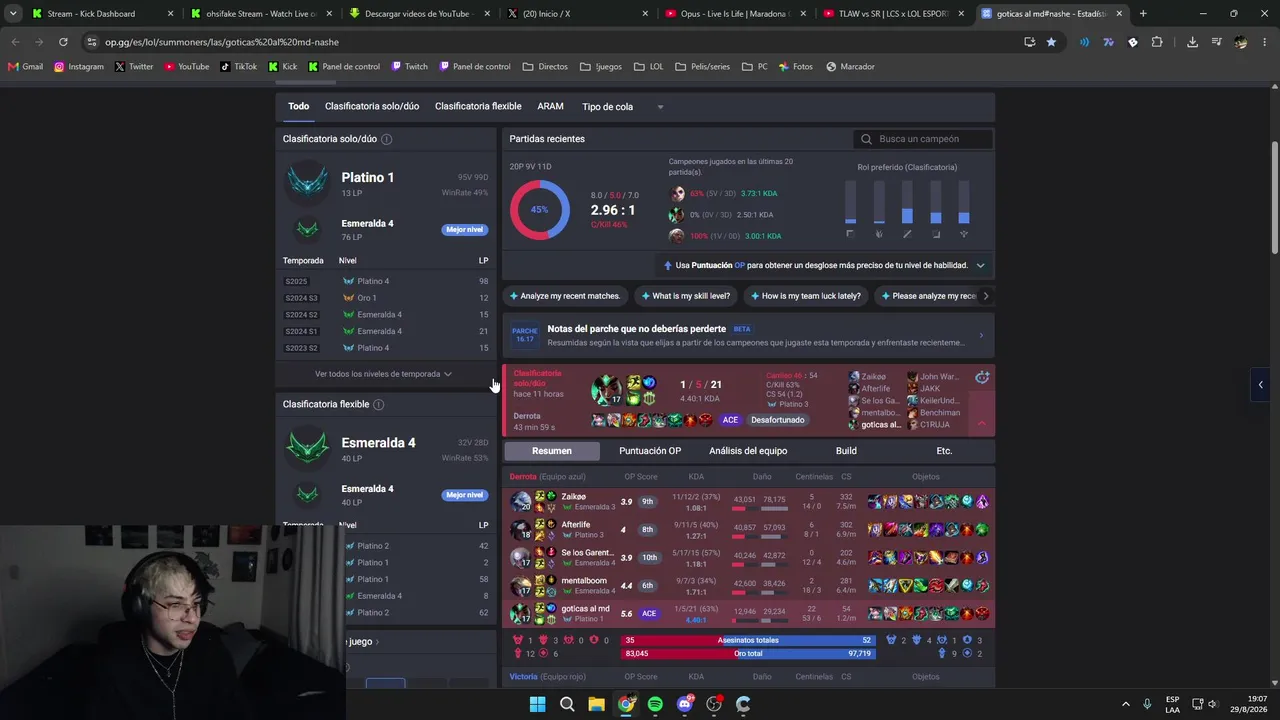1280x720 pixels.
Task: Click the 45% win rate donut chart
Action: click(x=540, y=210)
